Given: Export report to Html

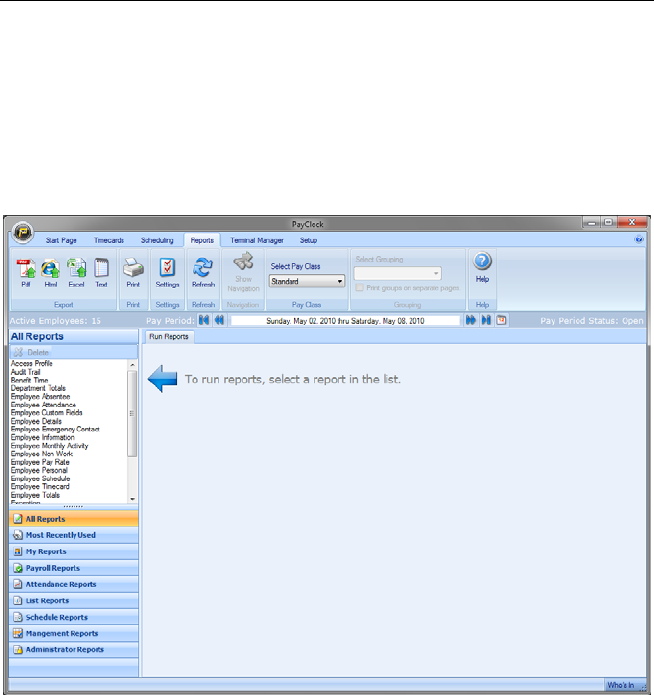Looking at the screenshot, I should coord(51,273).
